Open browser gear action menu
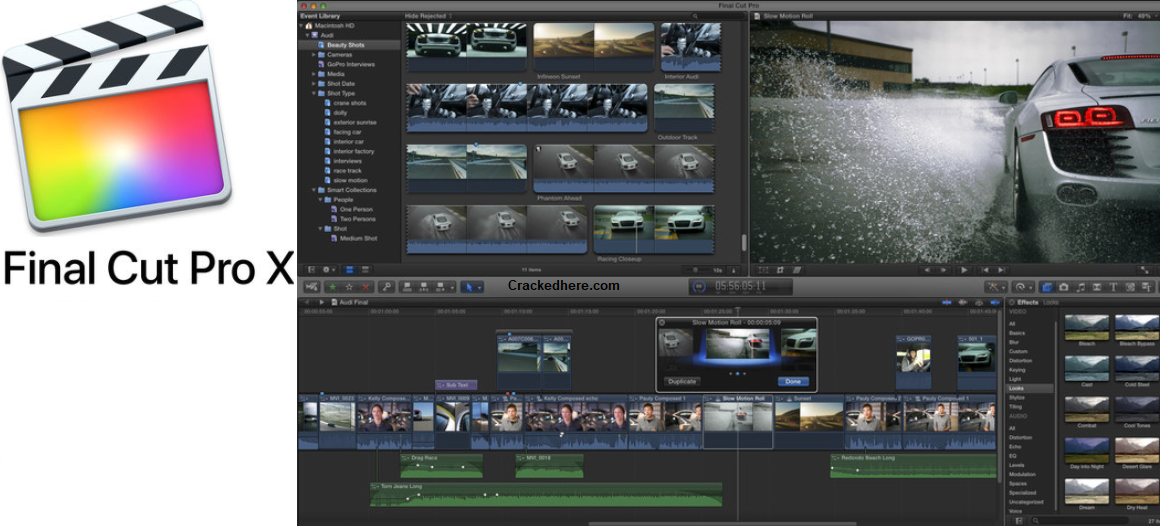Viewport: 1160px width, 526px height. coord(328,270)
